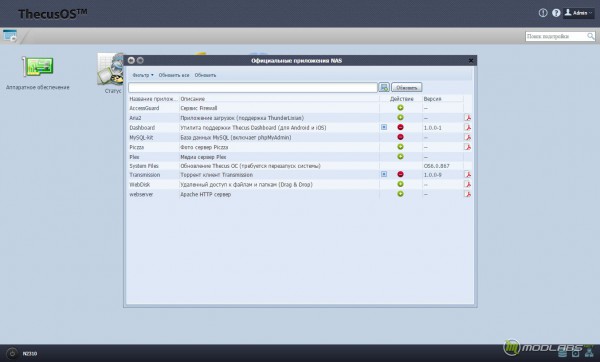Click the N2310 device label in the bottom bar
The height and width of the screenshot is (362, 600).
pos(29,354)
